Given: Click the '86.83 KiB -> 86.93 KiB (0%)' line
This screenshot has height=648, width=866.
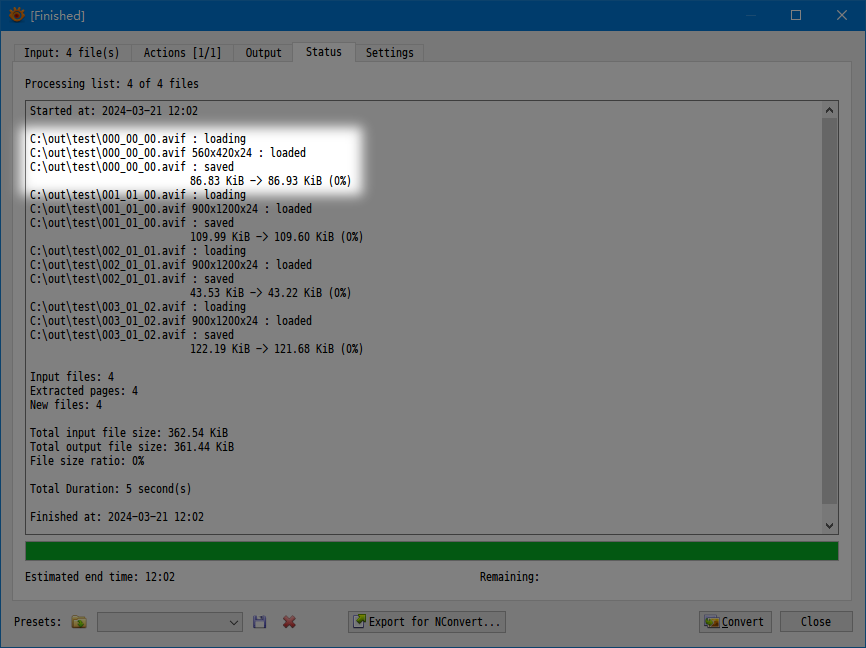Looking at the screenshot, I should pyautogui.click(x=271, y=181).
